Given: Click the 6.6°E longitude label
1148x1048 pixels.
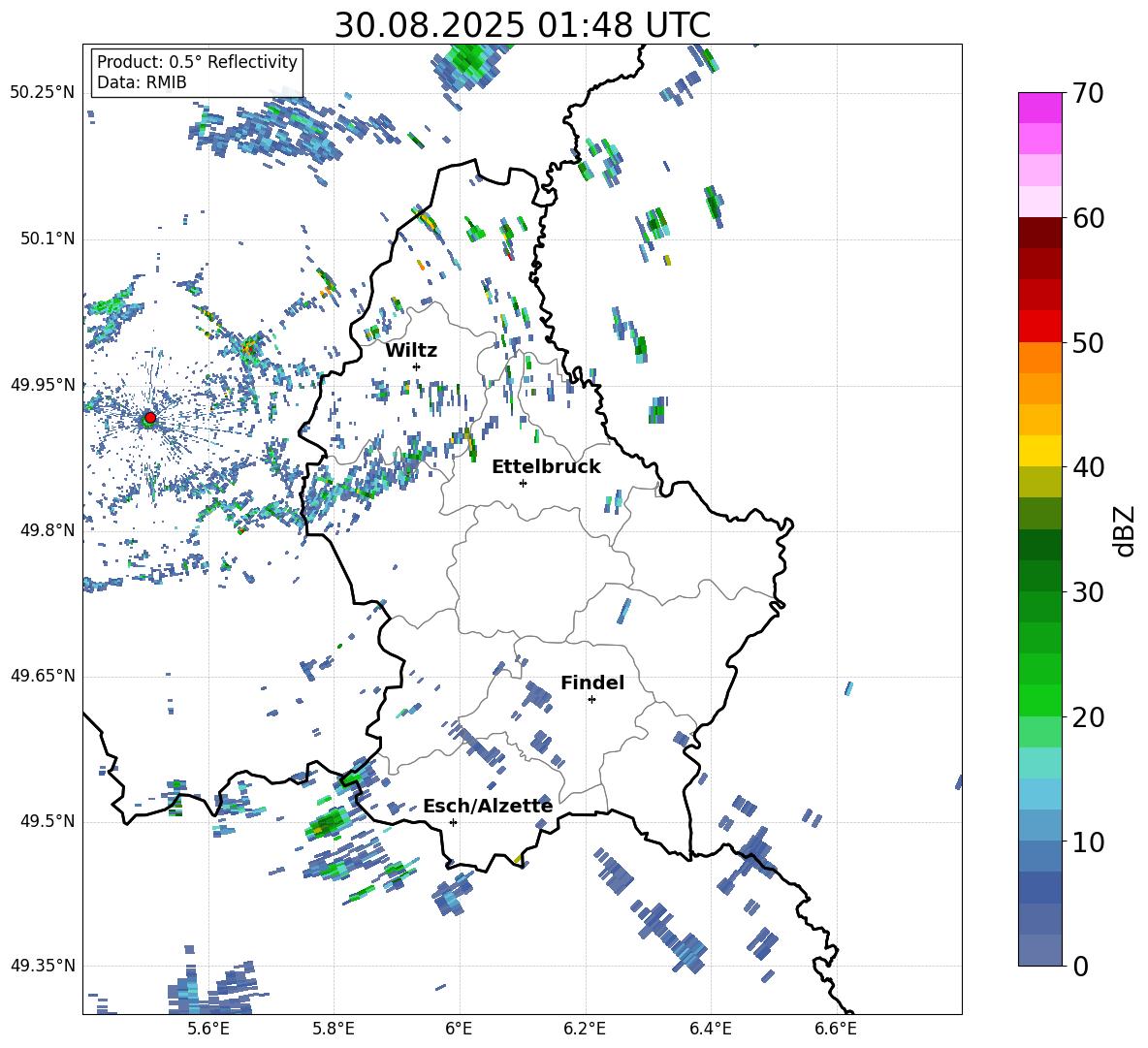Looking at the screenshot, I should pyautogui.click(x=836, y=1029).
